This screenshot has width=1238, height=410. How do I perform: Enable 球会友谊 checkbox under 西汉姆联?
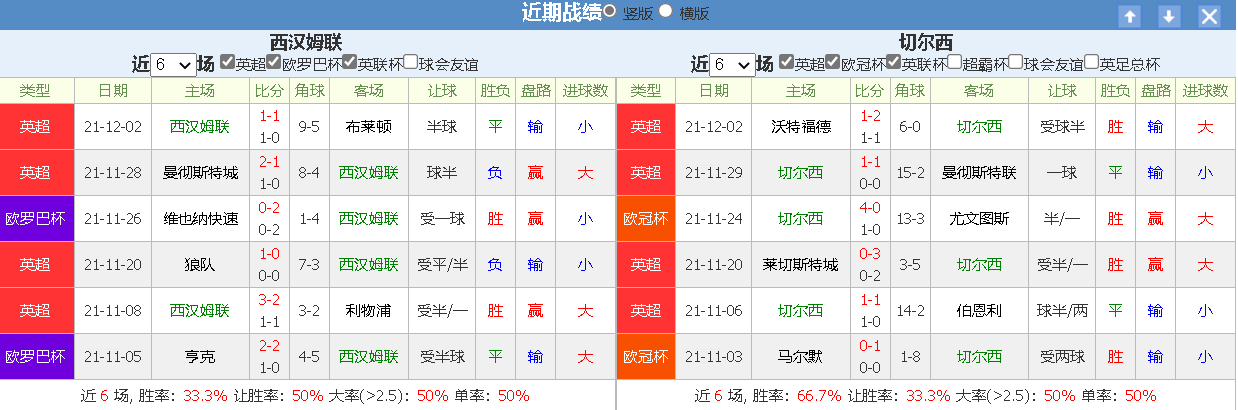pos(410,62)
